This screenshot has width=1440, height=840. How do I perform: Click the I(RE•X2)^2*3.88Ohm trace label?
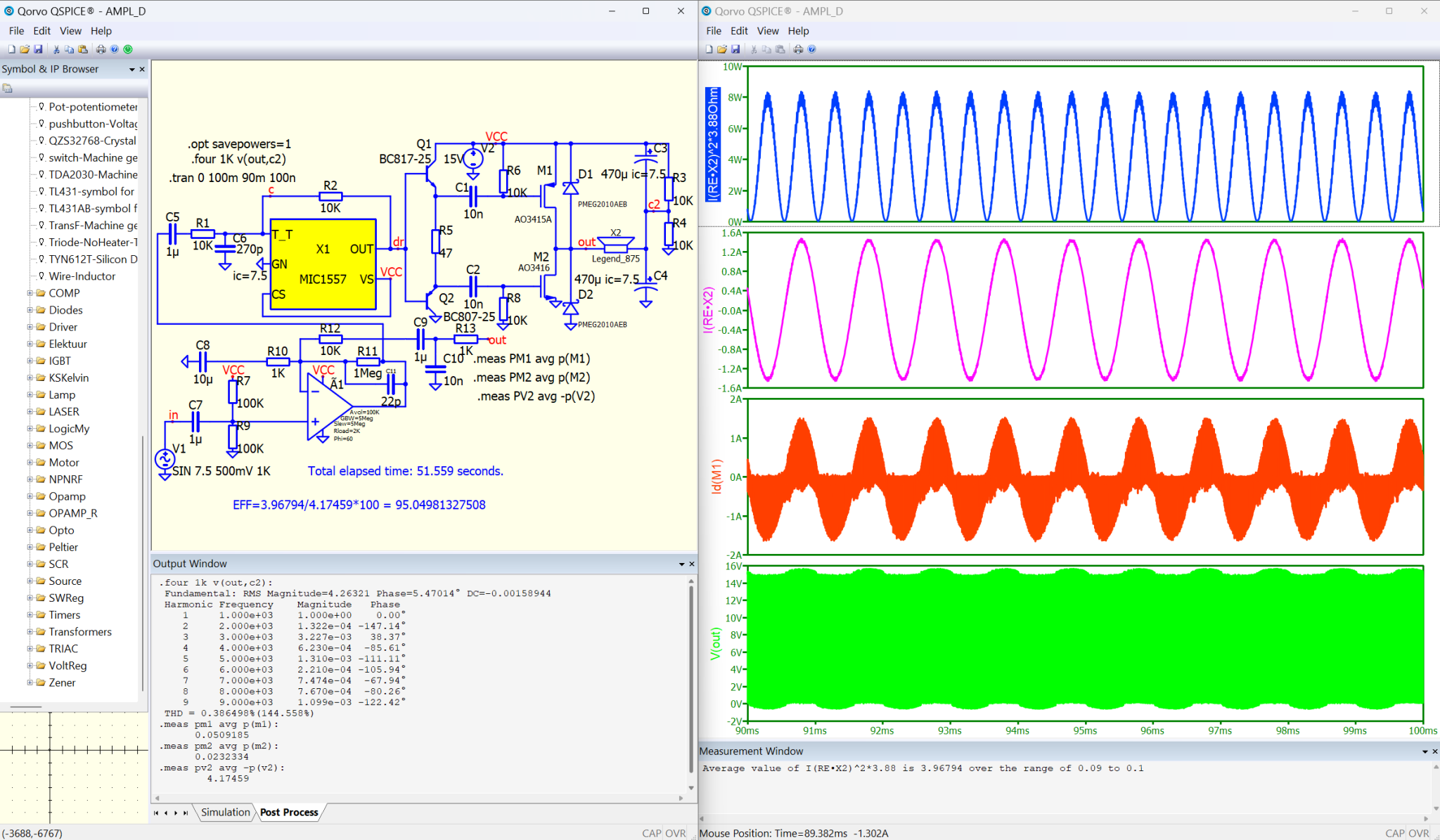(x=713, y=144)
